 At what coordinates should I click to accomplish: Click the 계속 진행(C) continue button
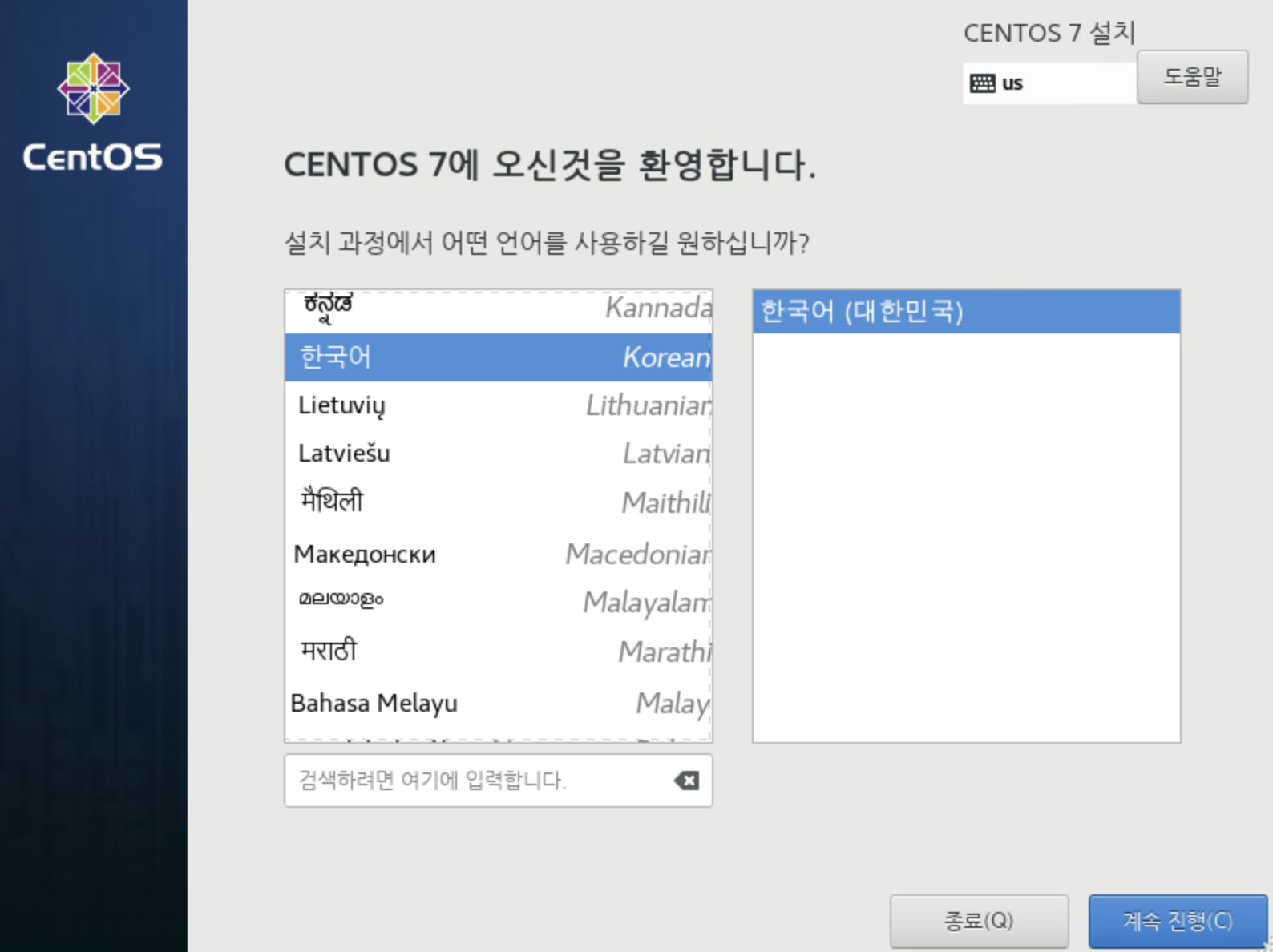(1178, 921)
